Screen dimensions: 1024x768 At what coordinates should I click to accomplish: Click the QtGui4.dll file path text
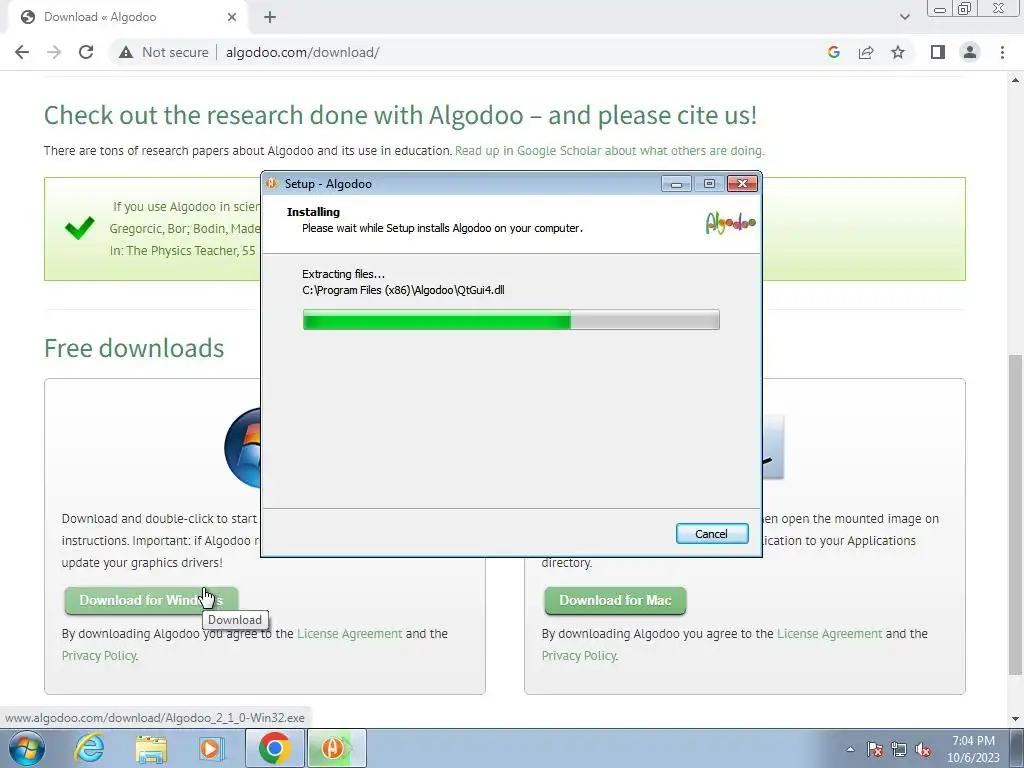[x=403, y=290]
